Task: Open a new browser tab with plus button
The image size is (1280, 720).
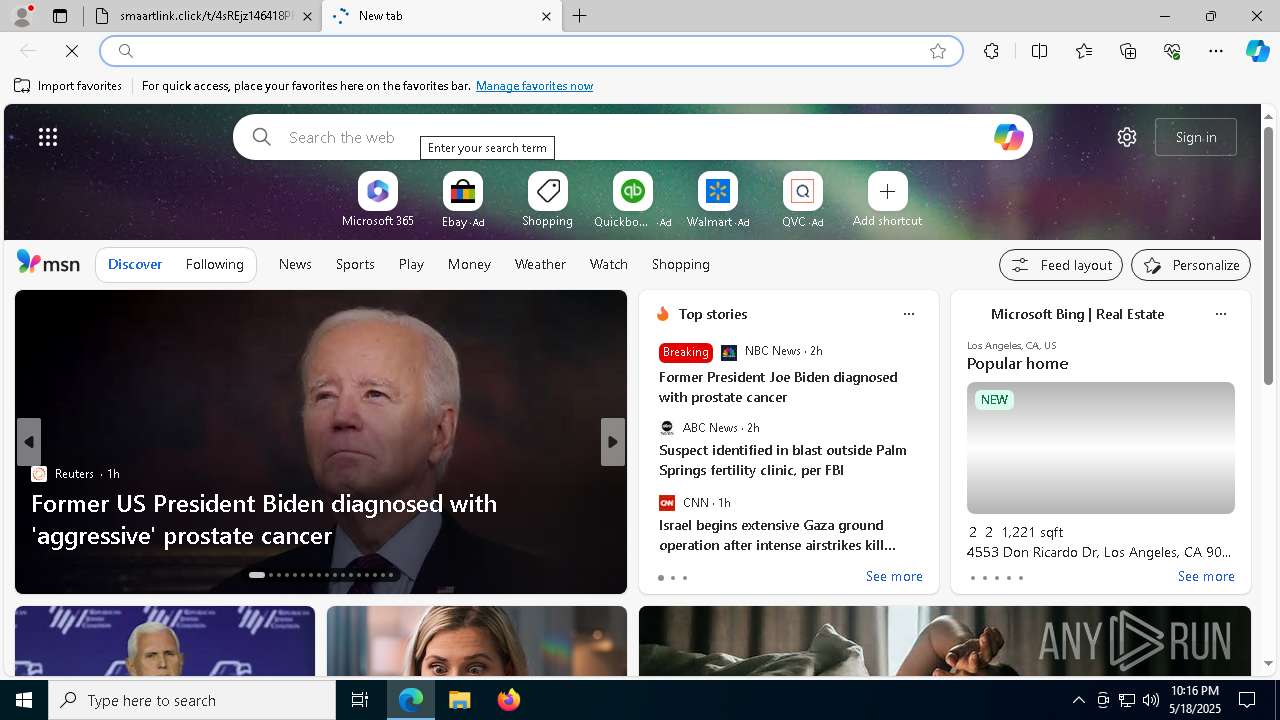Action: pyautogui.click(x=580, y=16)
